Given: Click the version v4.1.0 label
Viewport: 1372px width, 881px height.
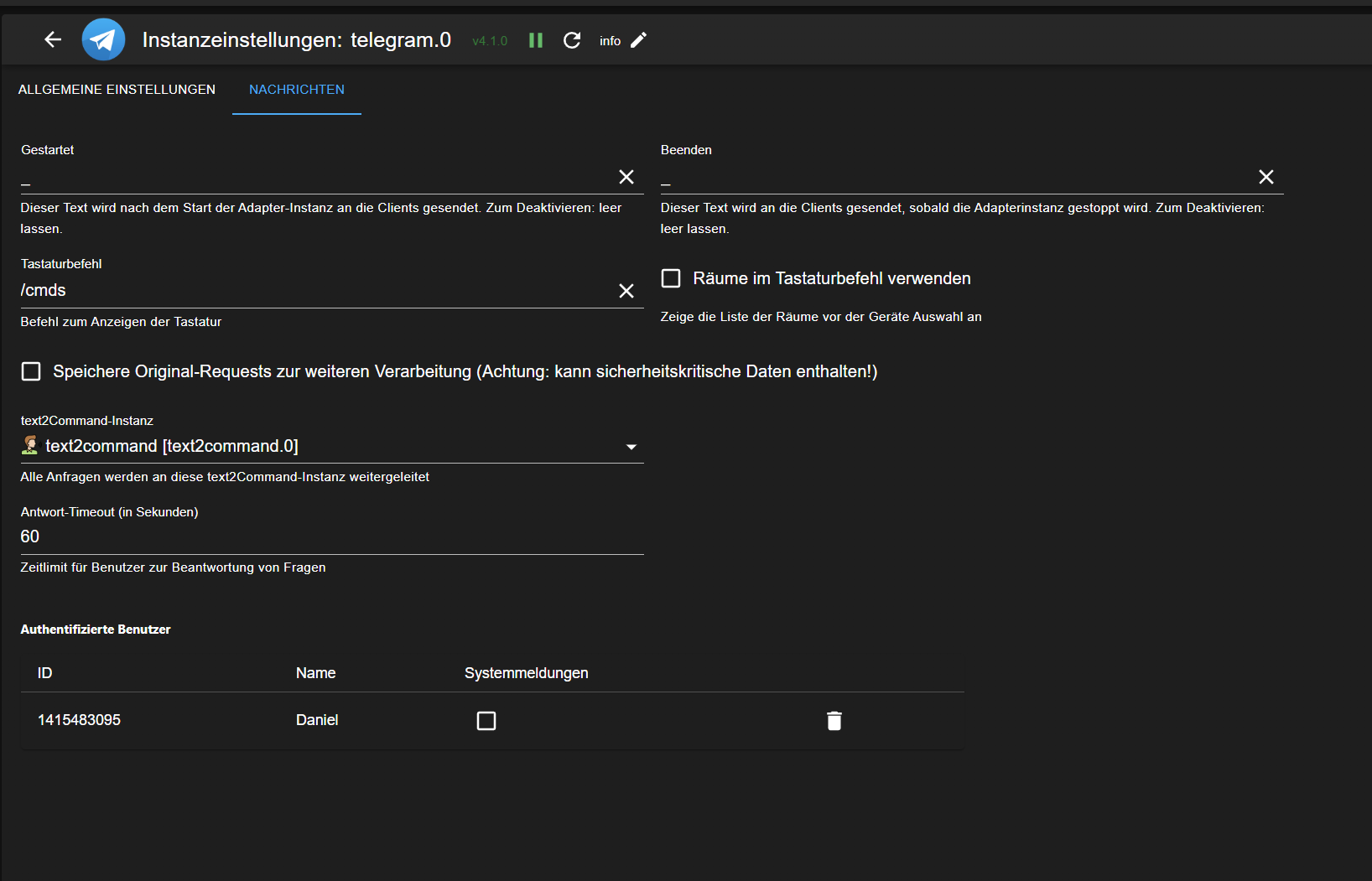Looking at the screenshot, I should tap(490, 41).
